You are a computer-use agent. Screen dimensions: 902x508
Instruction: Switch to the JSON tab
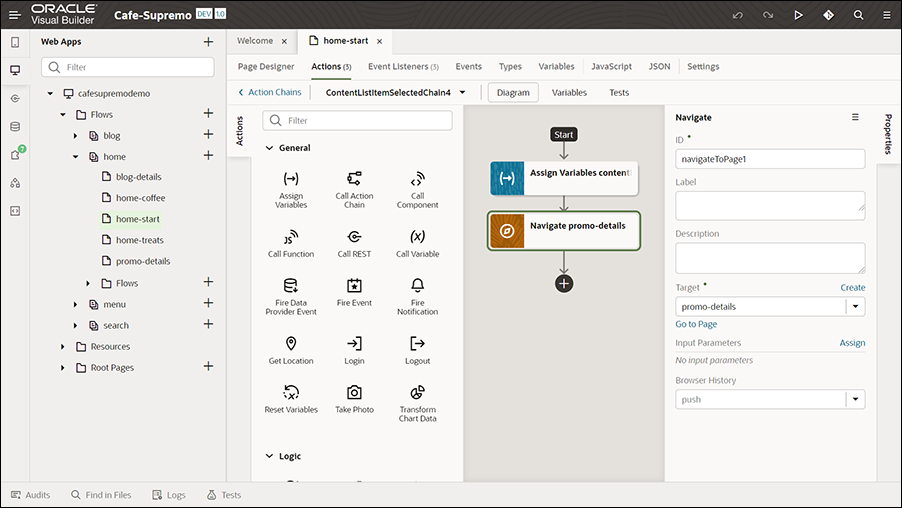659,67
